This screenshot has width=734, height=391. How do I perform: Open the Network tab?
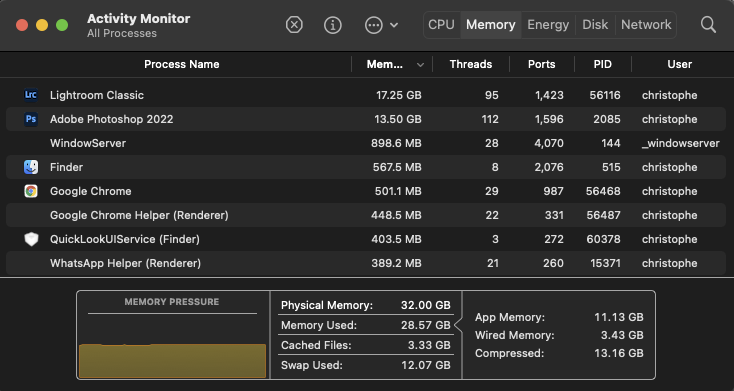coord(646,25)
